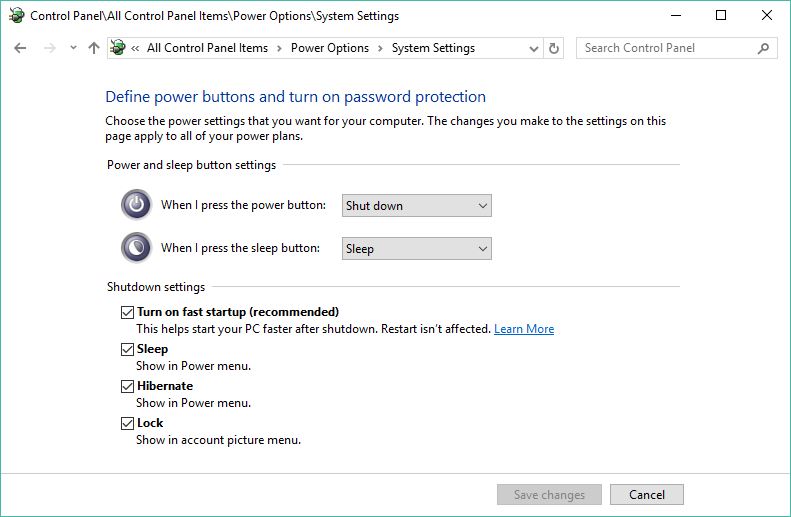Viewport: 791px width, 517px height.
Task: Uncheck Turn on fast startup checkbox
Action: (127, 312)
